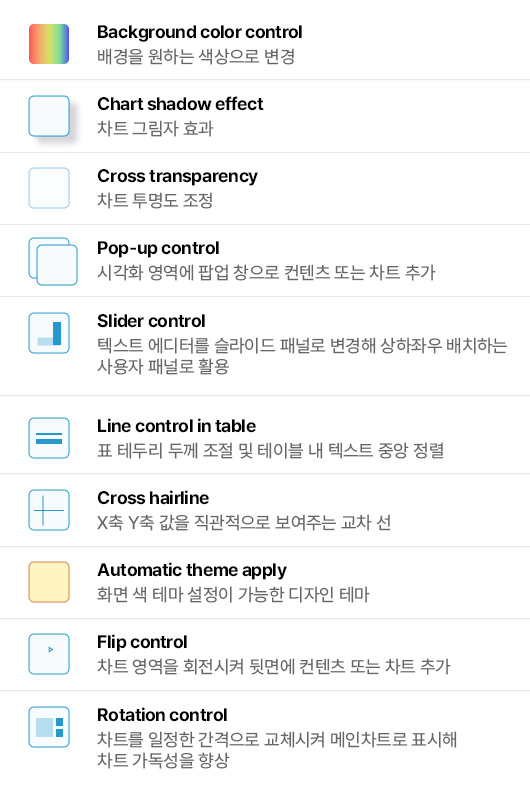The width and height of the screenshot is (530, 790).
Task: Click the Line control in table icon
Action: (x=49, y=438)
